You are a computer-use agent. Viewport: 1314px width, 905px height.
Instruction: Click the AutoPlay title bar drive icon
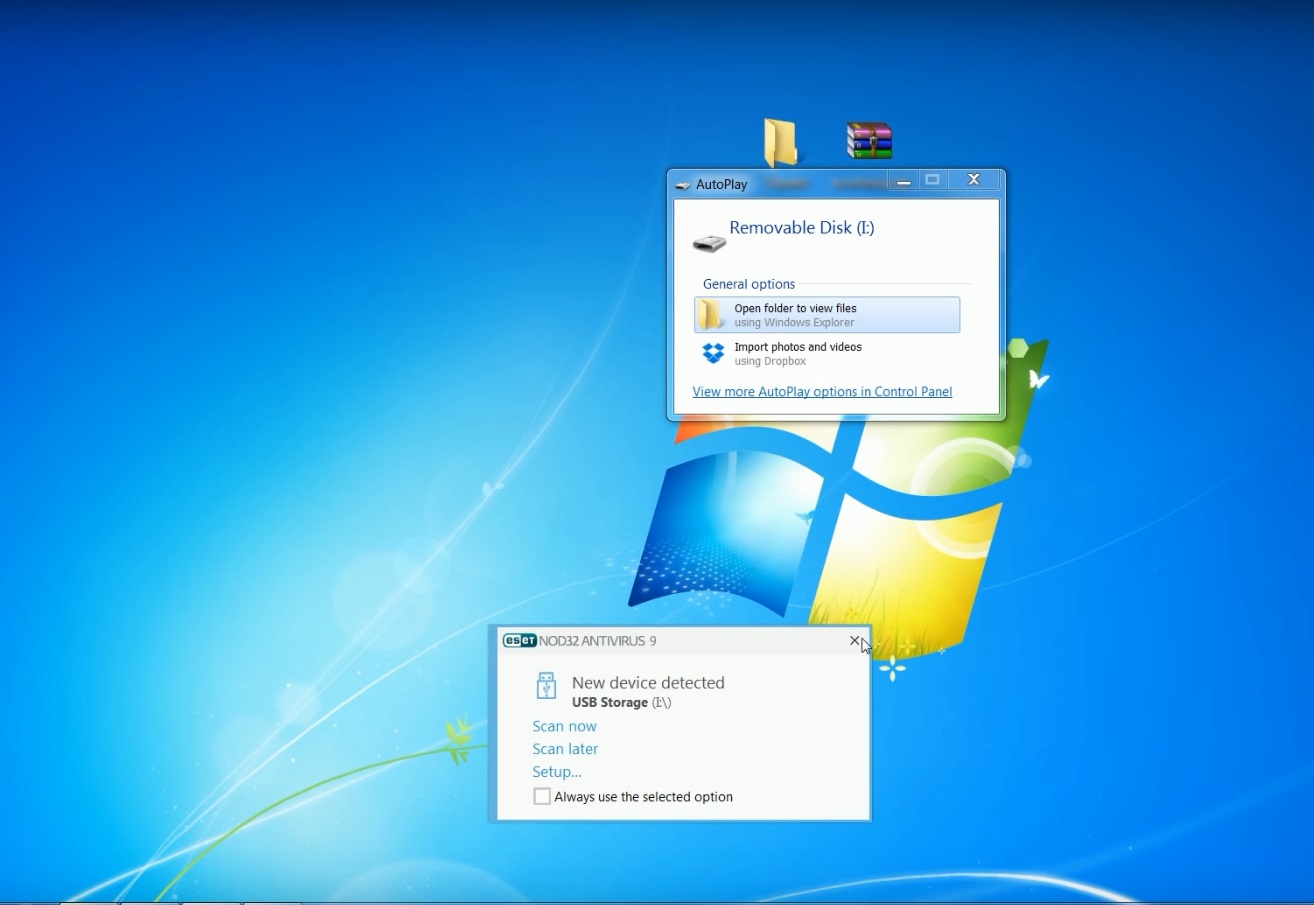(x=683, y=185)
